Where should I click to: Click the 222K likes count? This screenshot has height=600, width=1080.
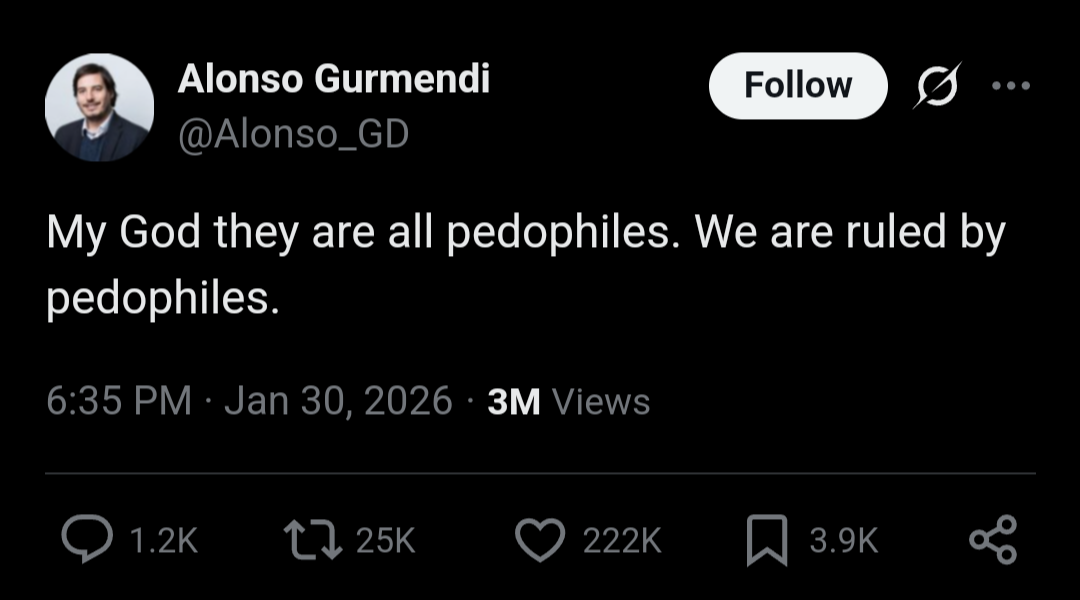point(621,541)
